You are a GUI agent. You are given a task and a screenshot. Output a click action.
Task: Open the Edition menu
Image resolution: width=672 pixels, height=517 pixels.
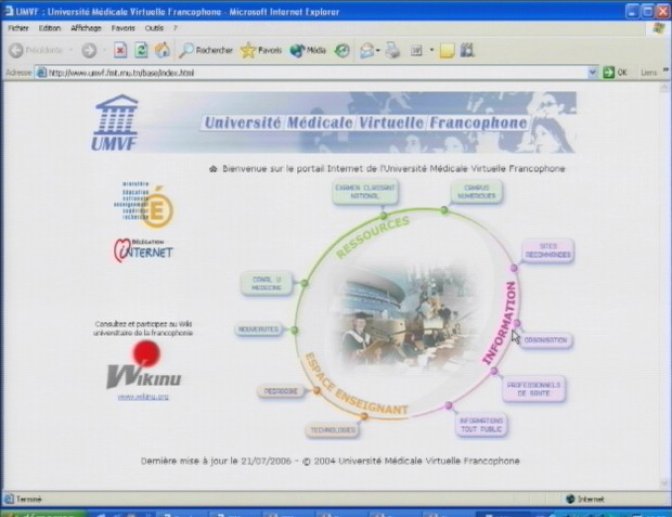pos(50,28)
